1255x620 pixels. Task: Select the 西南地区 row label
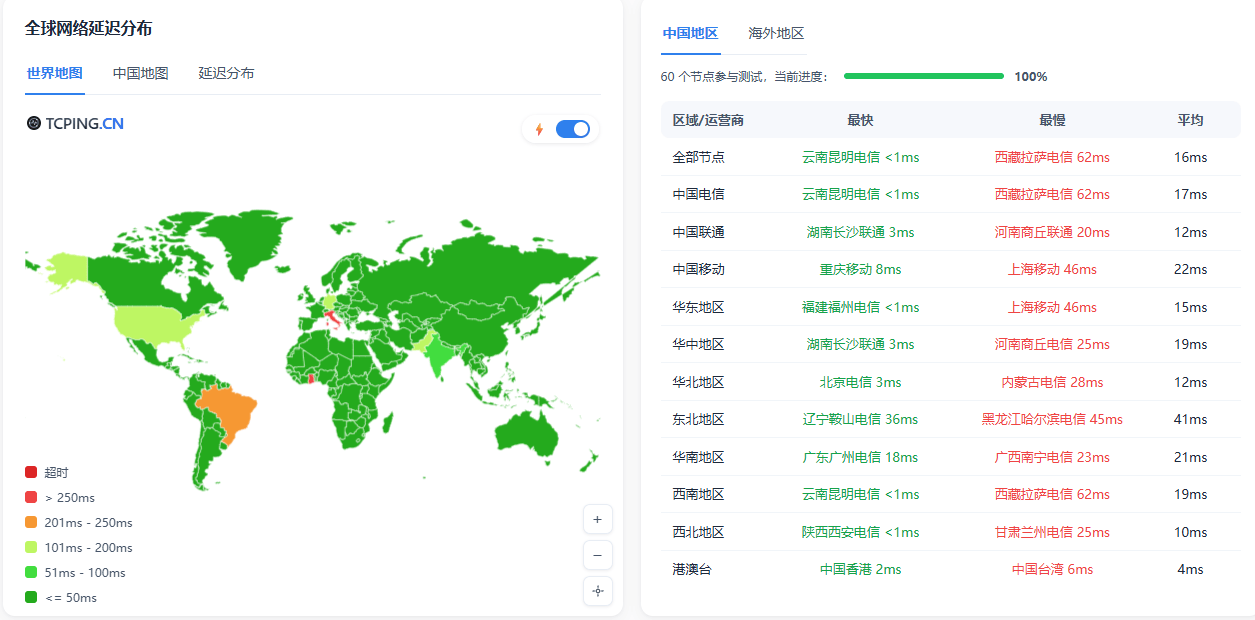click(x=698, y=494)
